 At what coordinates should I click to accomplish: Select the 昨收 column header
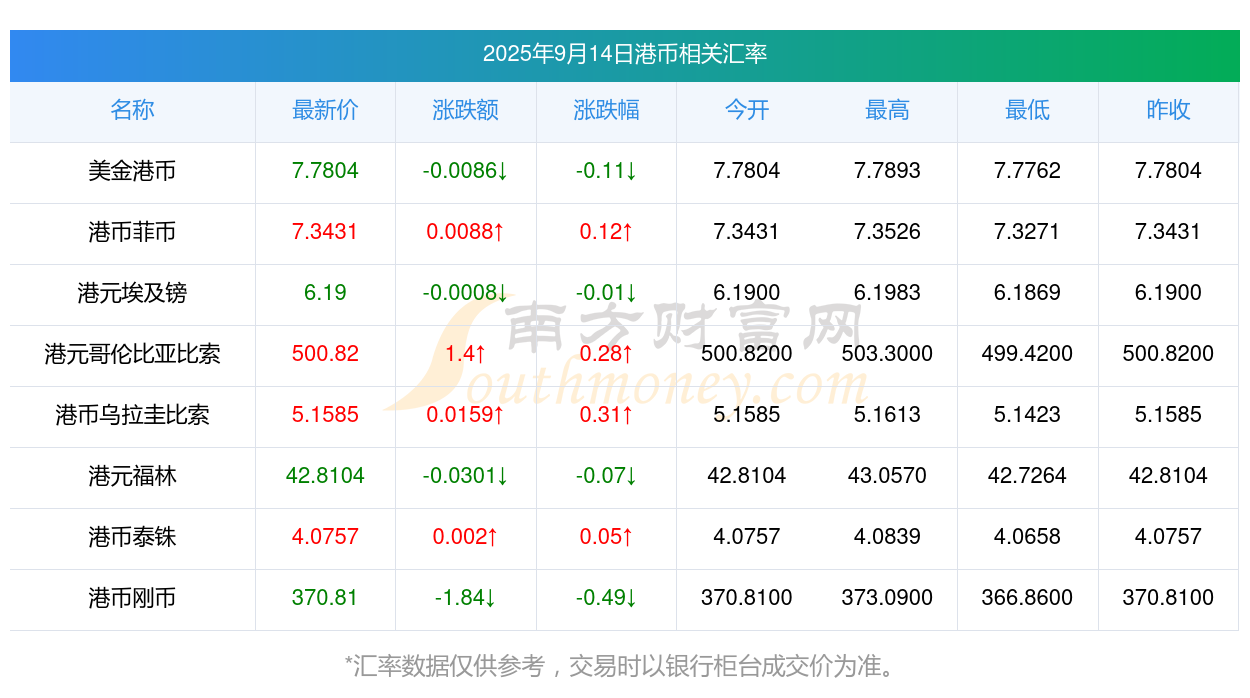point(1168,110)
